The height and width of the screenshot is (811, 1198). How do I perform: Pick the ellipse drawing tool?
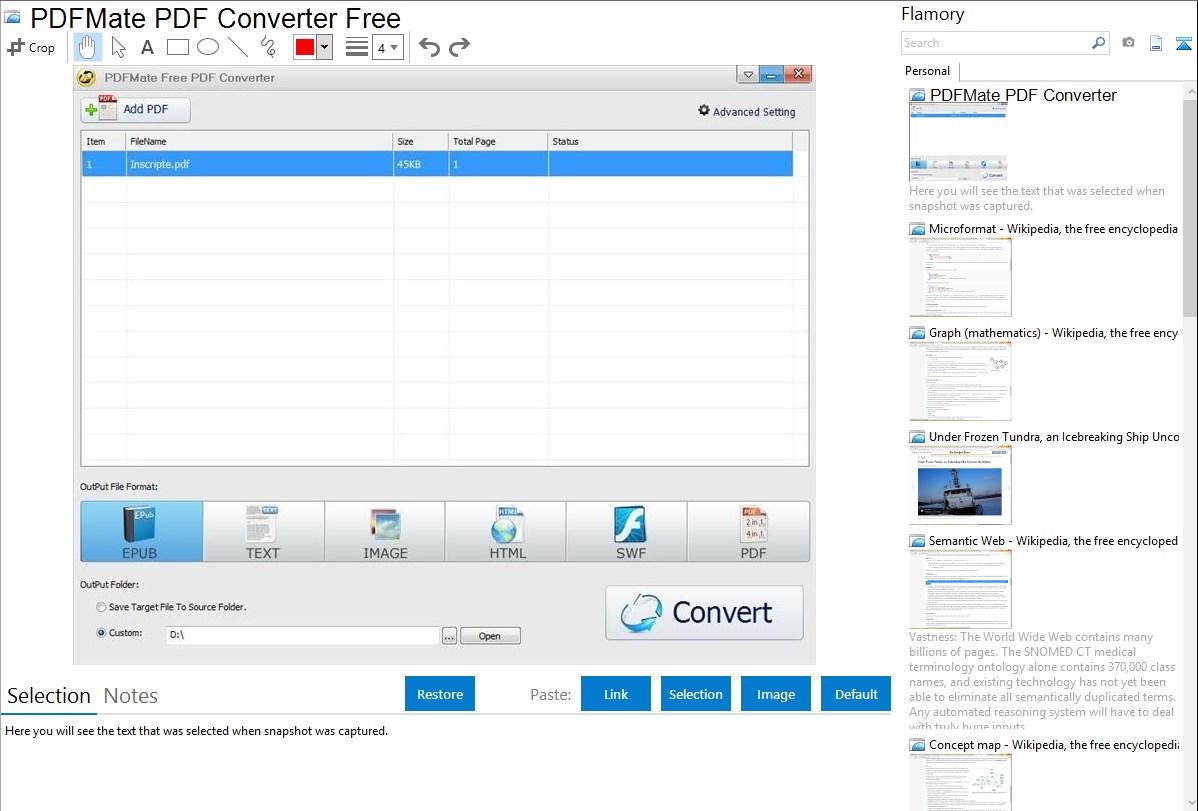click(208, 47)
